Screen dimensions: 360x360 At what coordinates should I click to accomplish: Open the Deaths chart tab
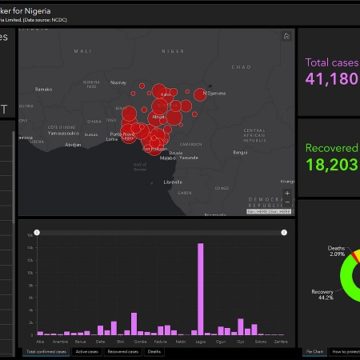(x=154, y=352)
